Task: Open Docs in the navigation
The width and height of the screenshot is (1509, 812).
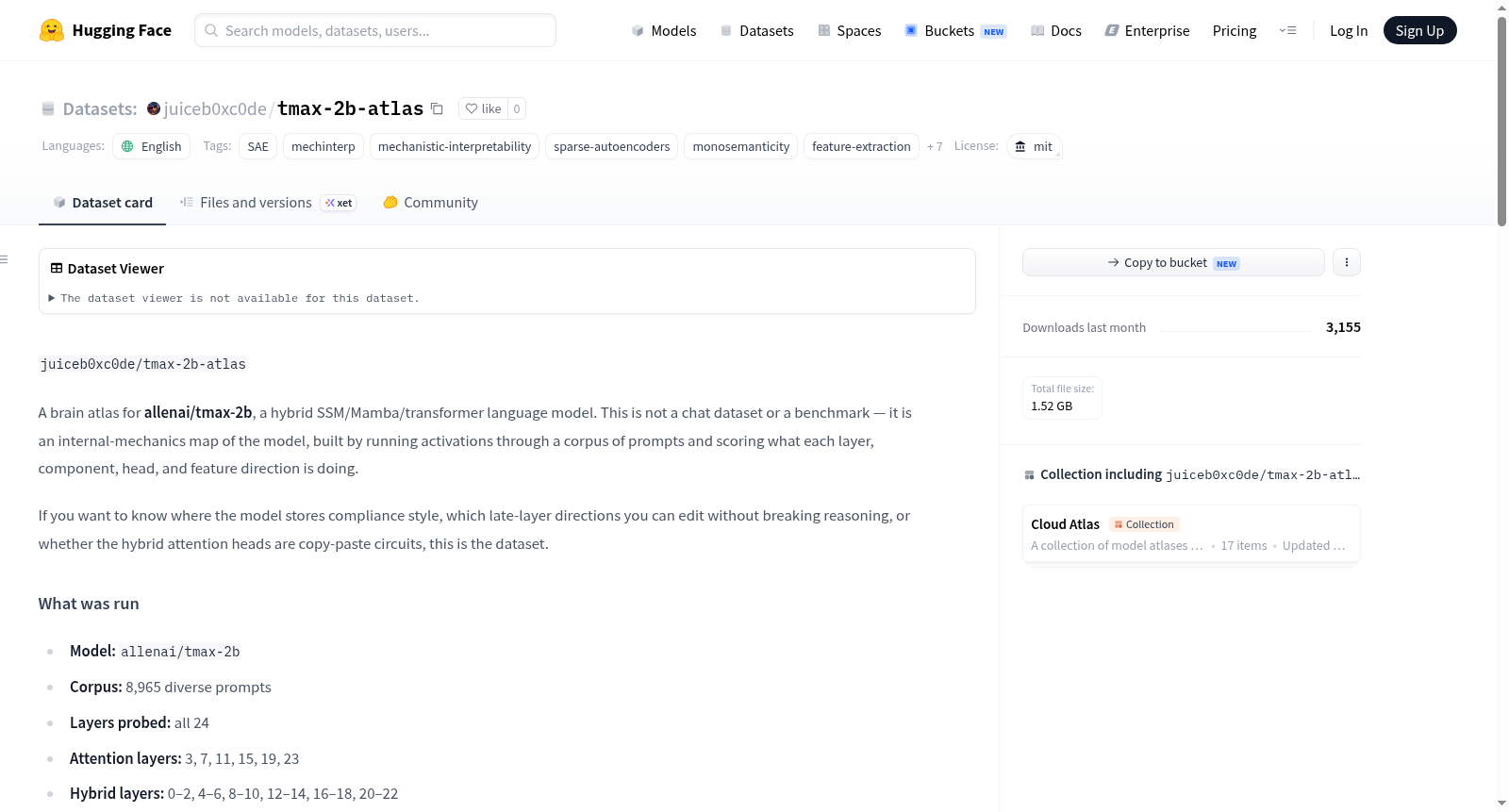Action: (1056, 30)
